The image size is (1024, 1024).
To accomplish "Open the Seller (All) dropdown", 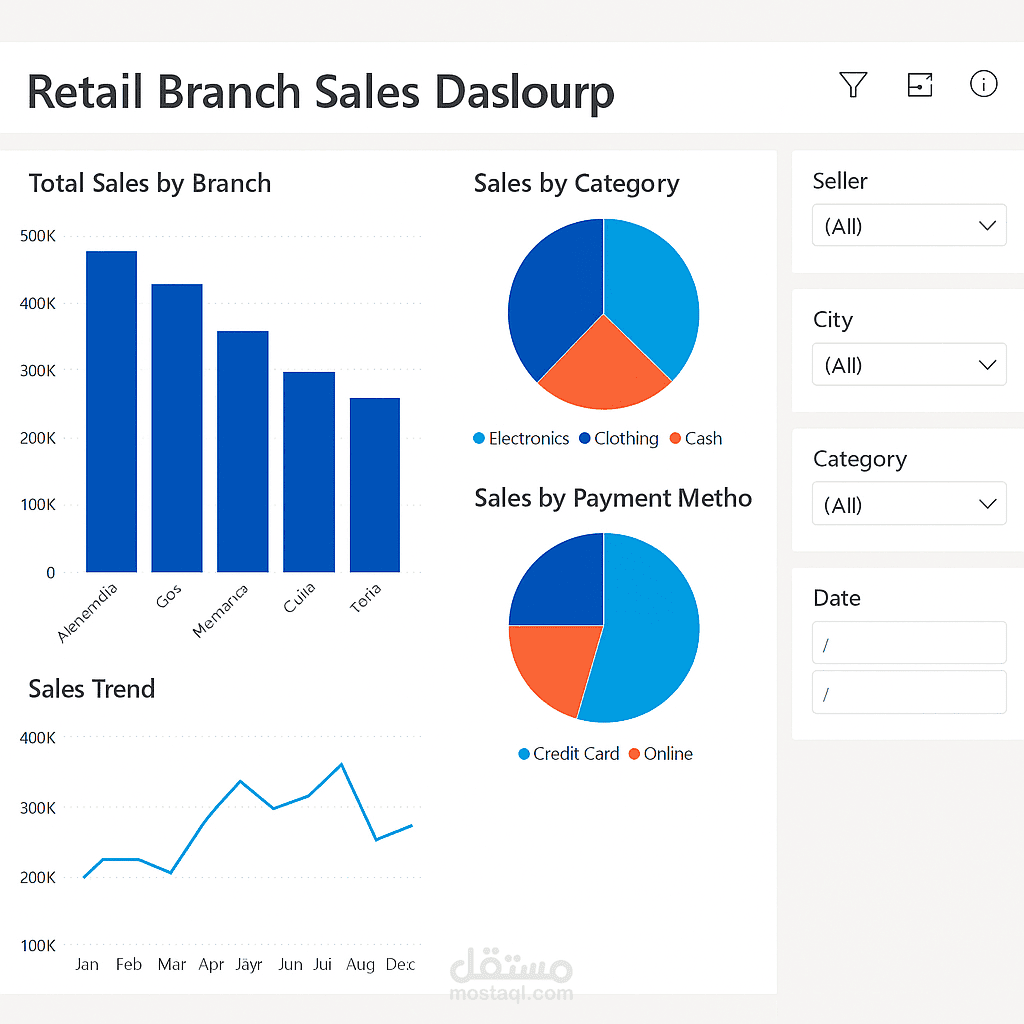I will [x=909, y=225].
